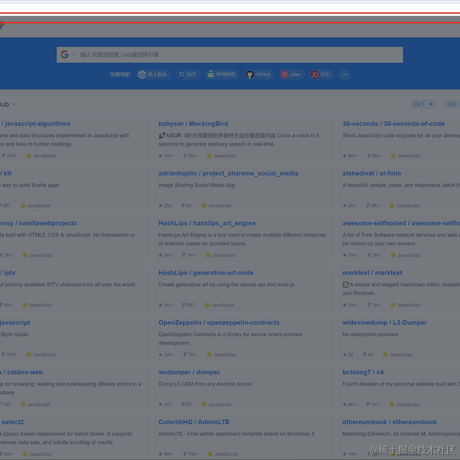Click fork icon on openzeppelin-contracts card
Image resolution: width=460 pixels, height=460 pixels.
(x=185, y=355)
